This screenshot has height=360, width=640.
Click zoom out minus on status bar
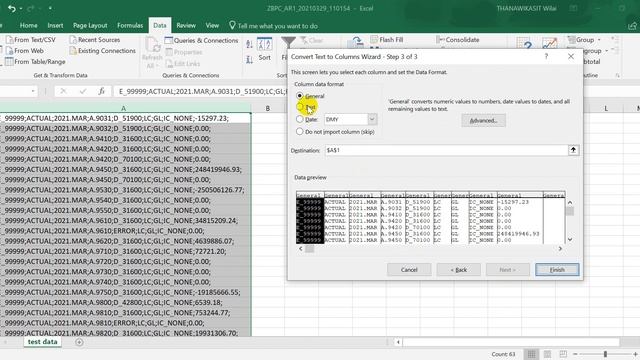tap(575, 354)
